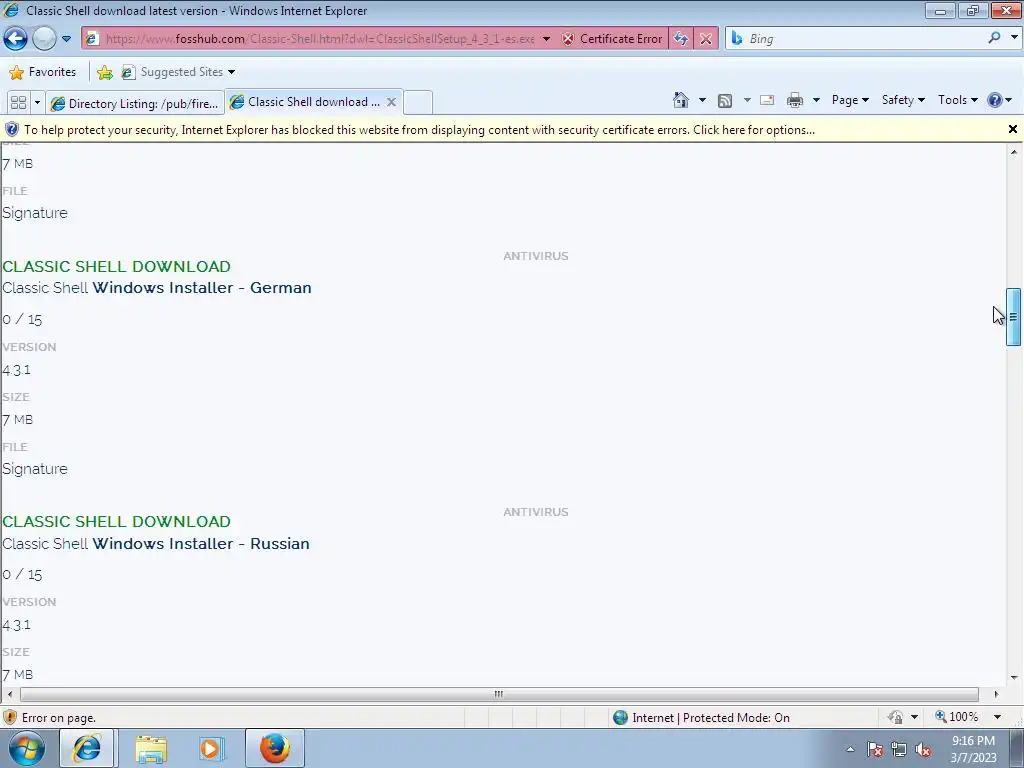Switch to Directory Listing /pub/fire tab
This screenshot has height=768, width=1024.
[x=135, y=103]
